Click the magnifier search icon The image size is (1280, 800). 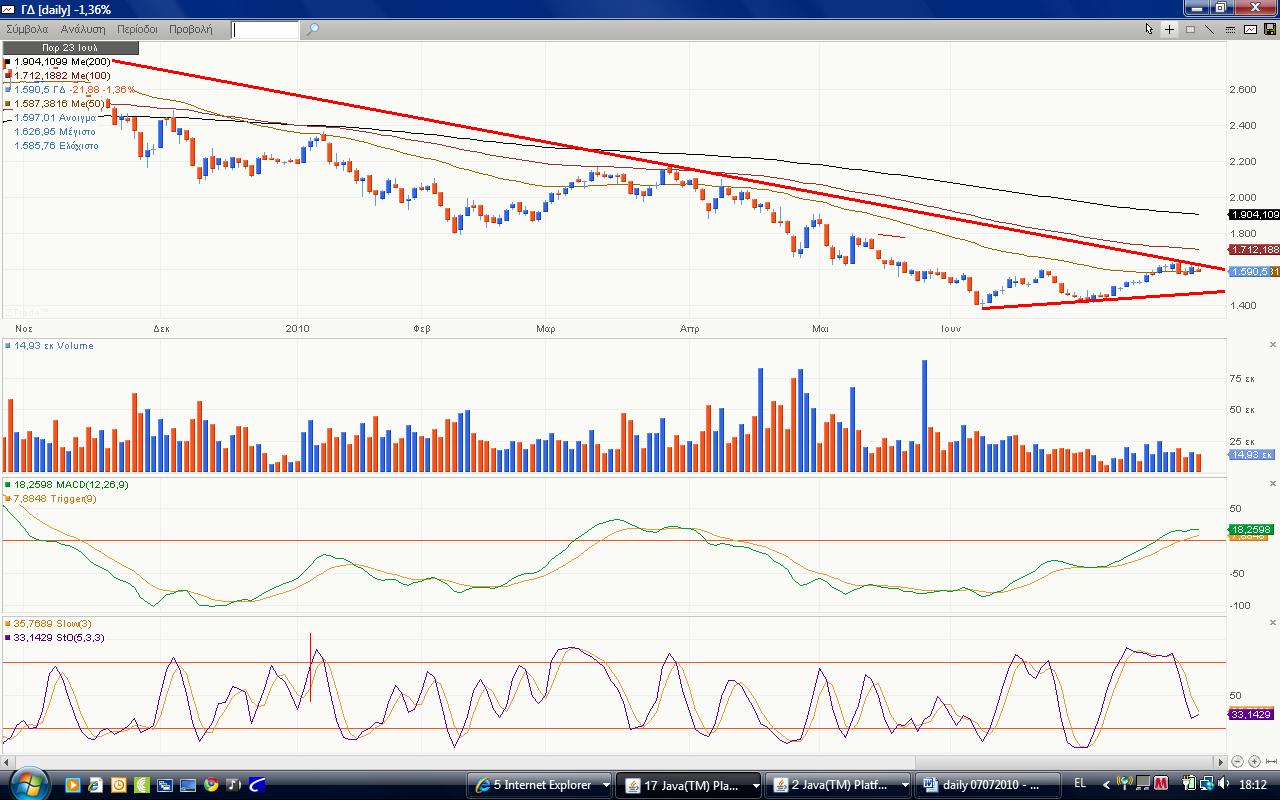pyautogui.click(x=312, y=29)
